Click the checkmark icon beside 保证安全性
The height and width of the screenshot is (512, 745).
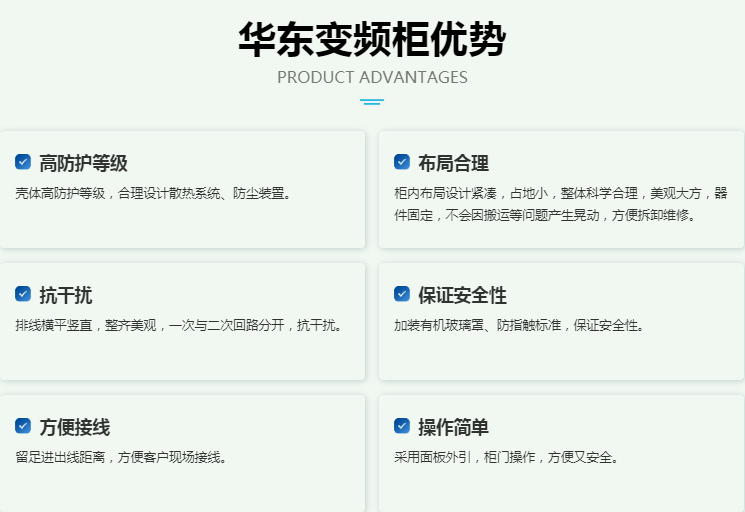click(402, 294)
